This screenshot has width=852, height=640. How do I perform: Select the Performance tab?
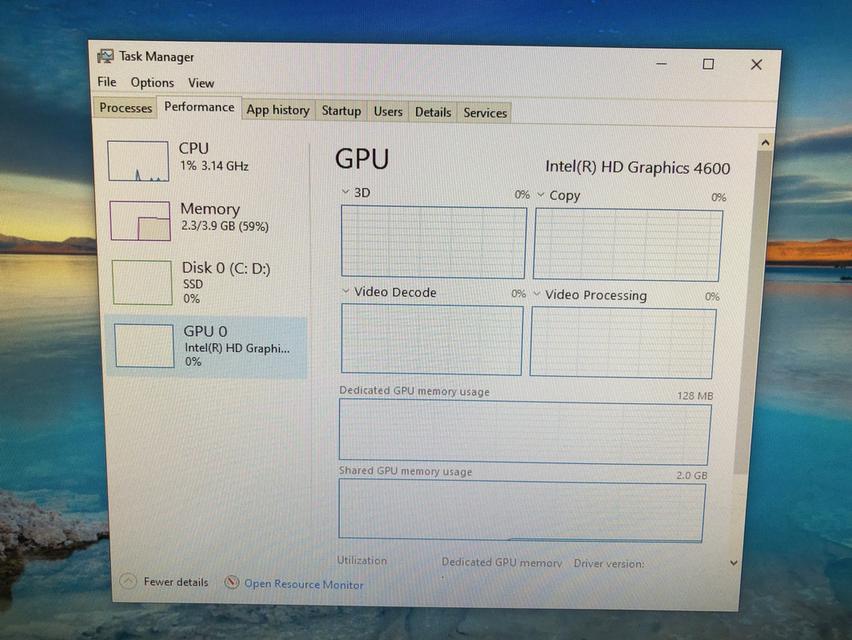click(x=199, y=107)
